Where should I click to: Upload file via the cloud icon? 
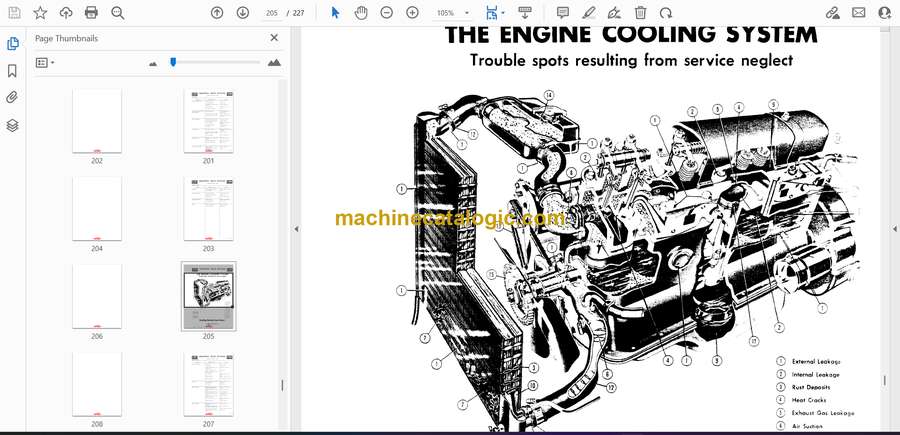(x=66, y=13)
